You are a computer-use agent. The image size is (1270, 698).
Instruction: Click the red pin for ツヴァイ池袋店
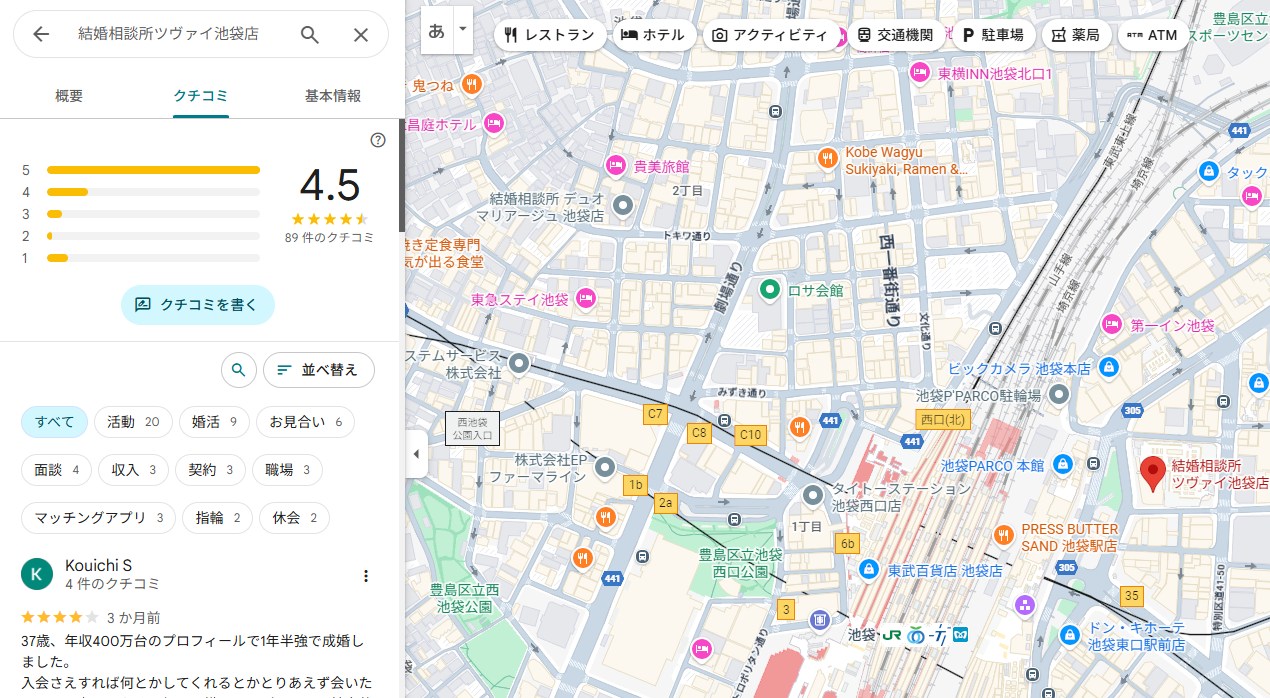(1153, 473)
